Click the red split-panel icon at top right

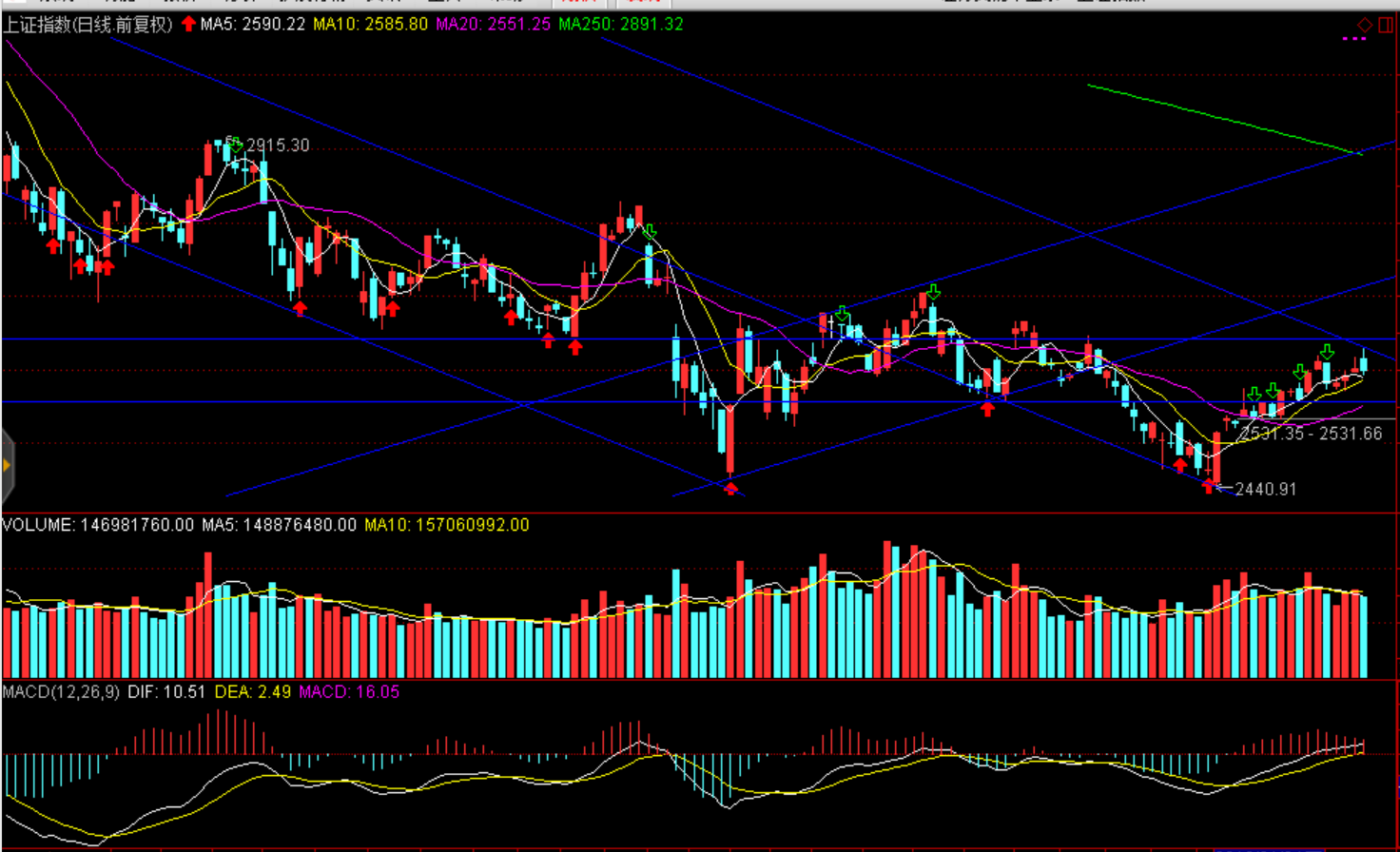coord(1386,25)
